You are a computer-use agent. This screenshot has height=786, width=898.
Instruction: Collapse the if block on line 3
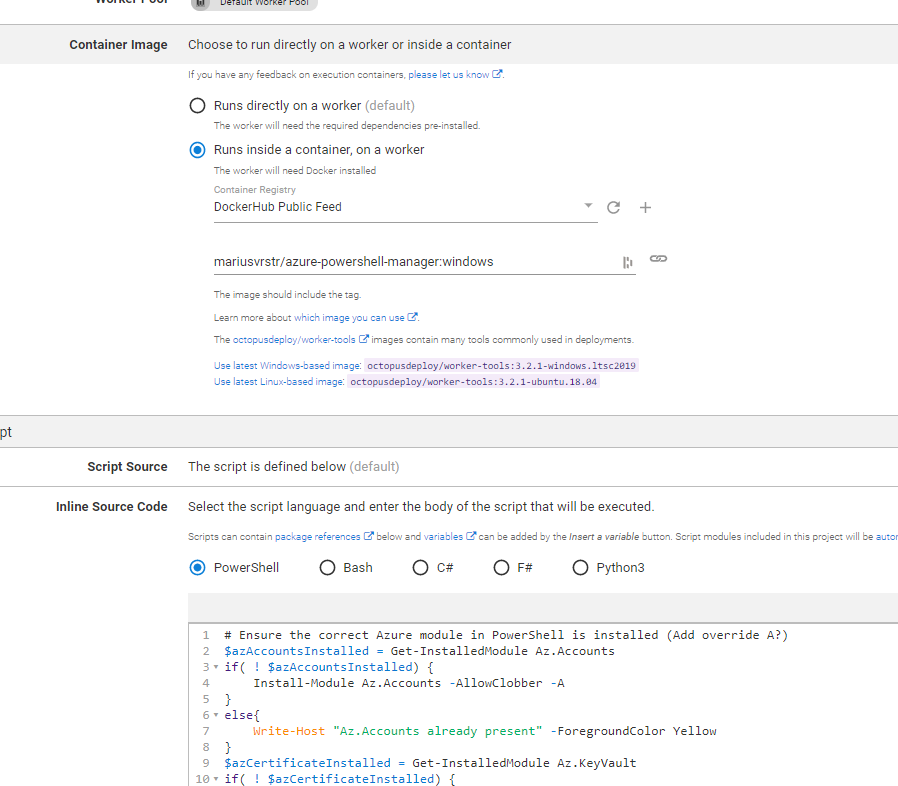215,667
